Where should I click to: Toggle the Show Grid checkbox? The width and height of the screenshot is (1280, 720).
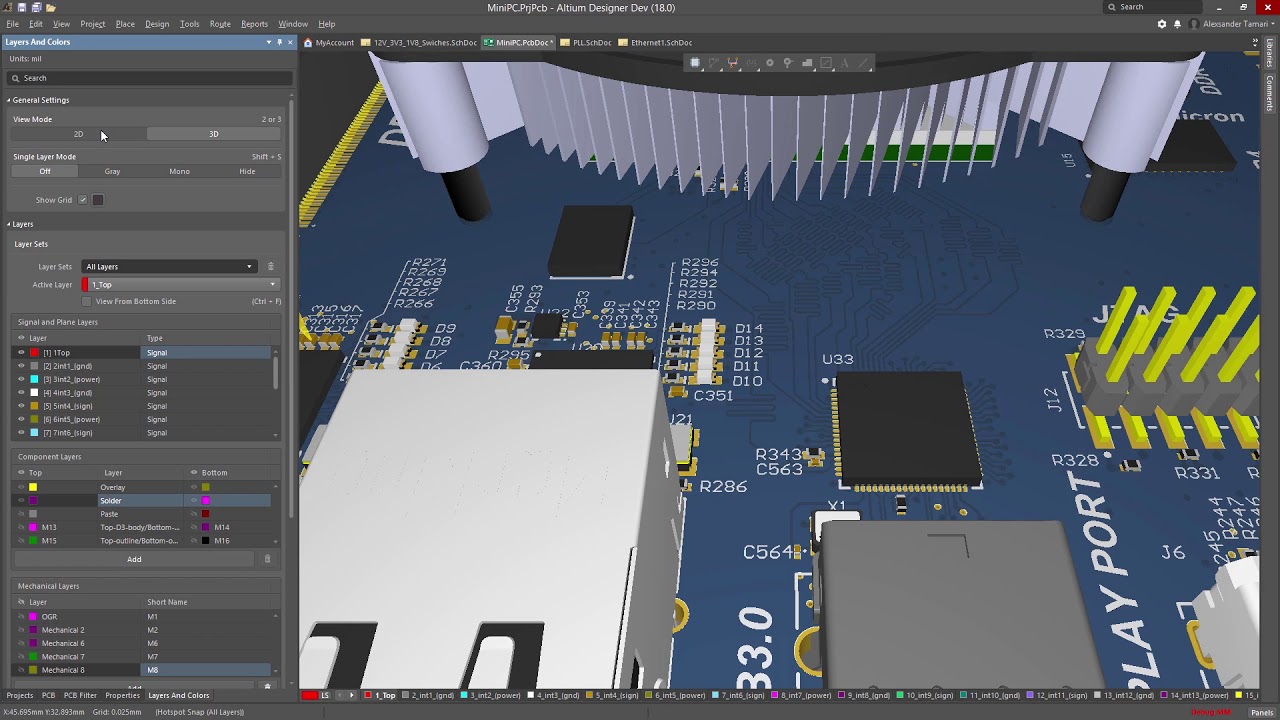point(83,200)
